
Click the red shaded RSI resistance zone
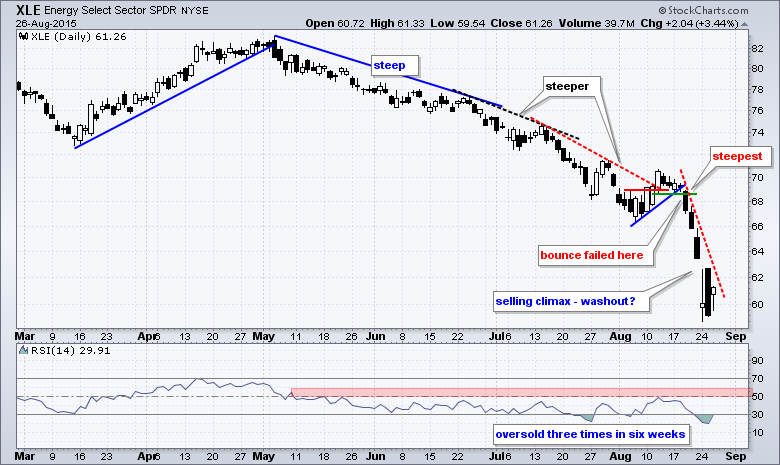pos(521,392)
